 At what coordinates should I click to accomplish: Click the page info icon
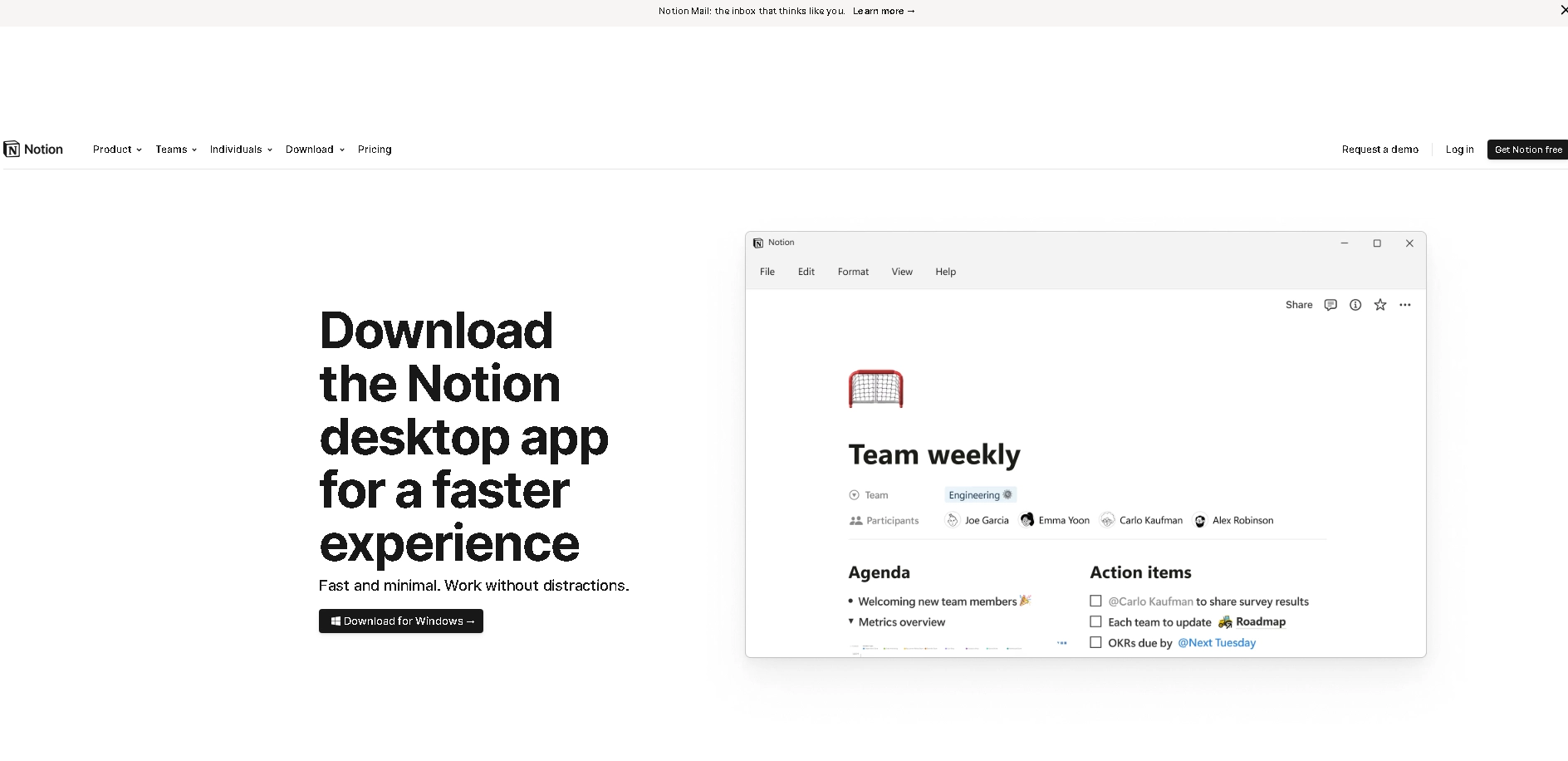1355,305
